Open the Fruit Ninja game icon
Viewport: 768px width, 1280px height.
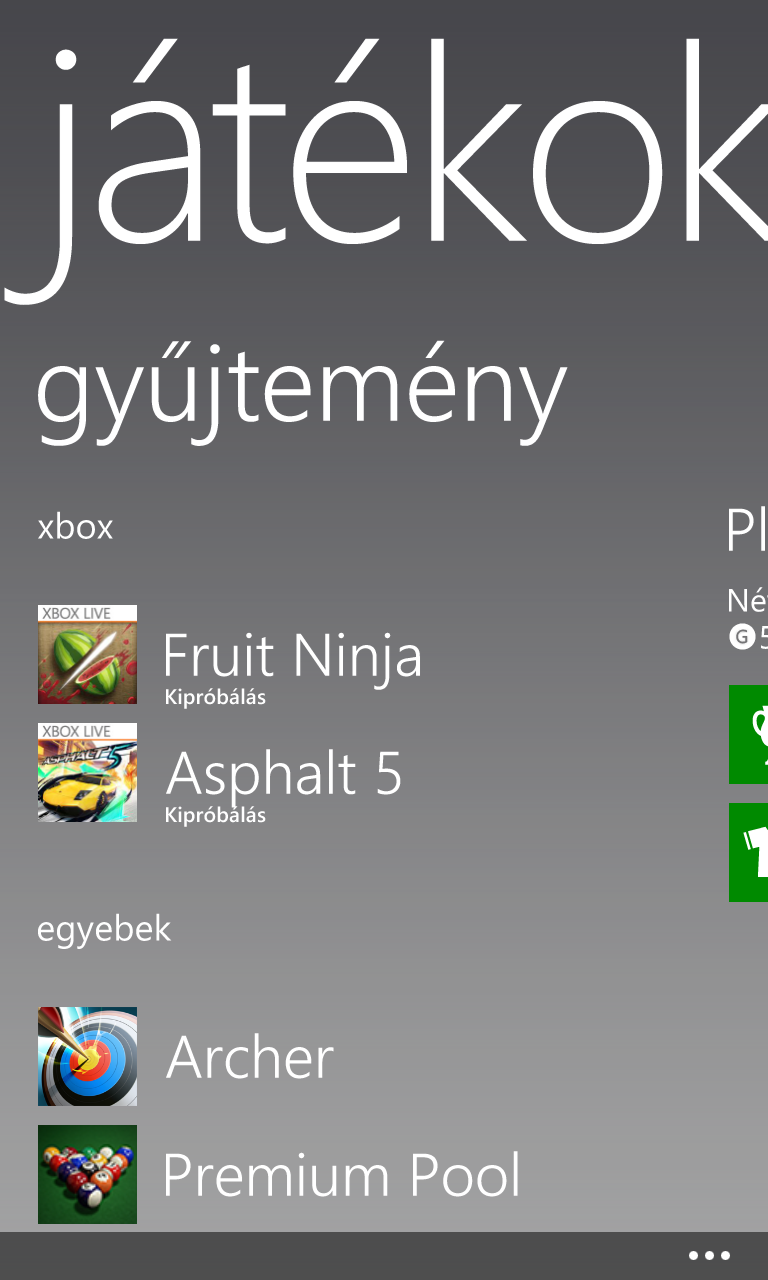pyautogui.click(x=87, y=654)
